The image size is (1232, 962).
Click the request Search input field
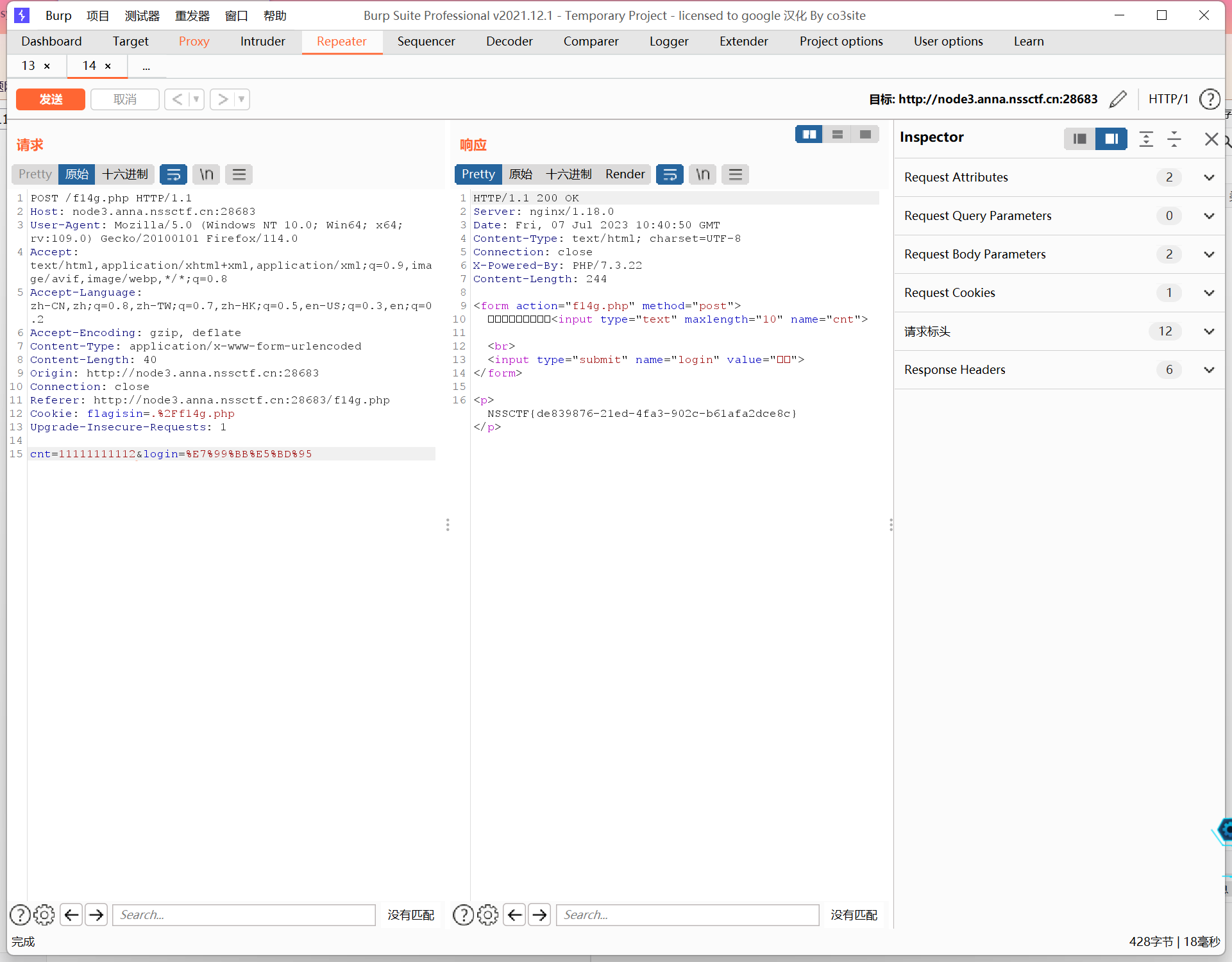point(244,915)
